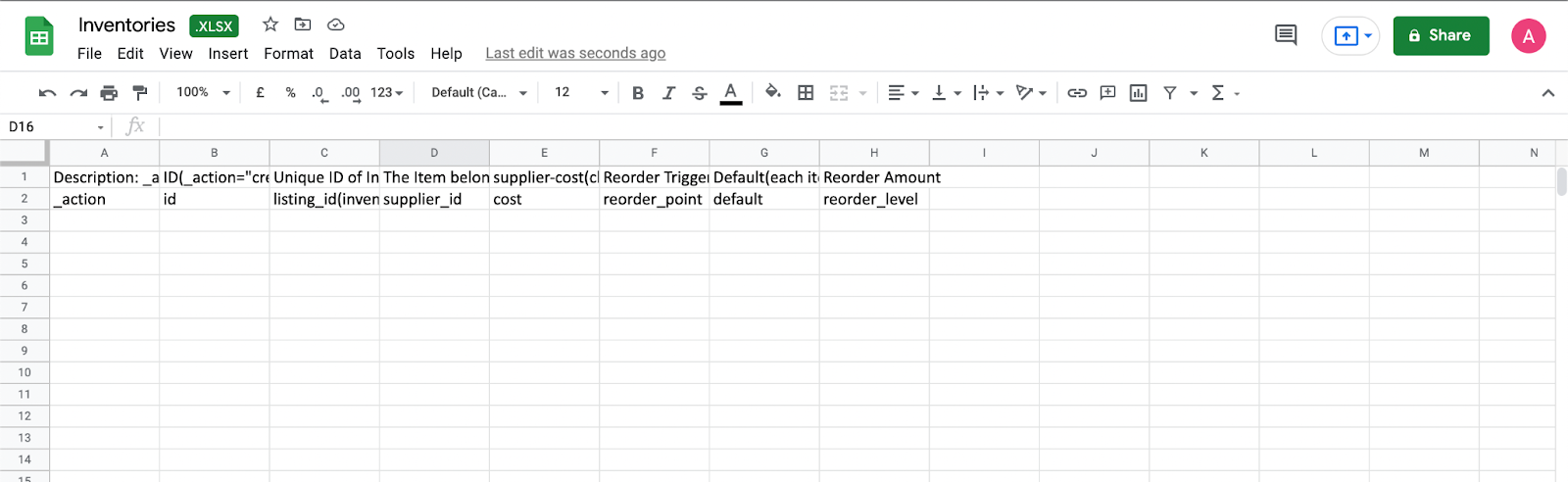Viewport: 1568px width, 482px height.
Task: Select row 2 header
Action: 24,199
